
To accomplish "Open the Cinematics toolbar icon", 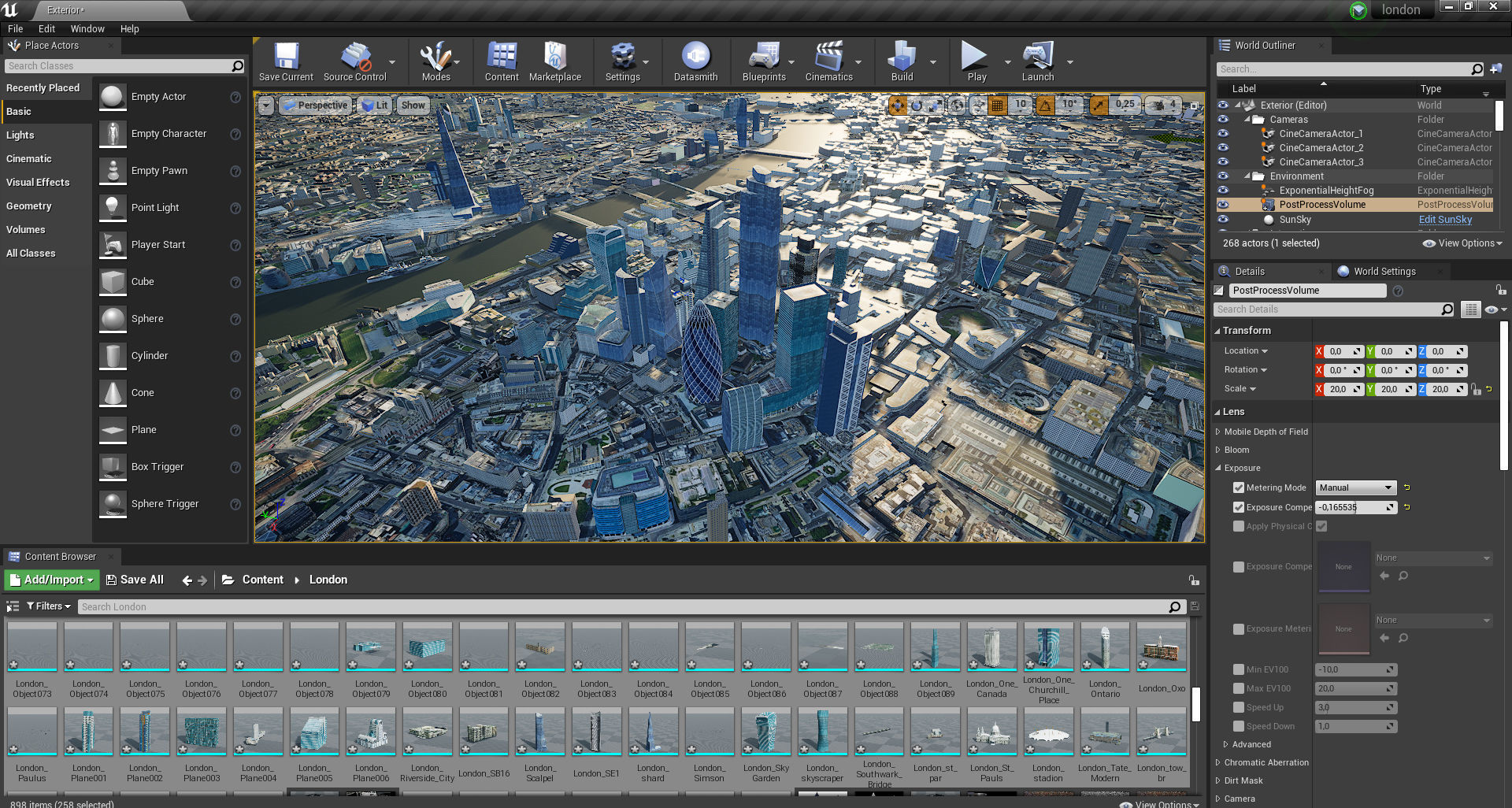I will 828,61.
